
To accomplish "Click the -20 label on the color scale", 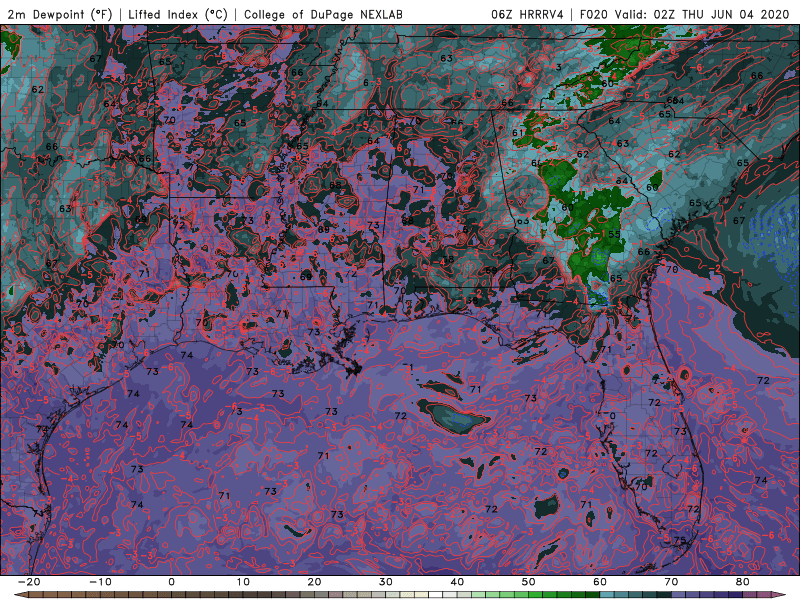I will [29, 582].
